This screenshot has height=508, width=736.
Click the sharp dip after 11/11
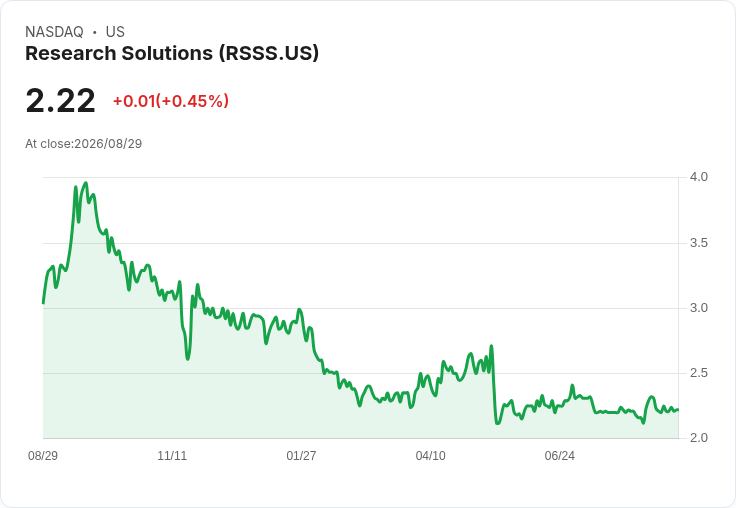[x=188, y=359]
